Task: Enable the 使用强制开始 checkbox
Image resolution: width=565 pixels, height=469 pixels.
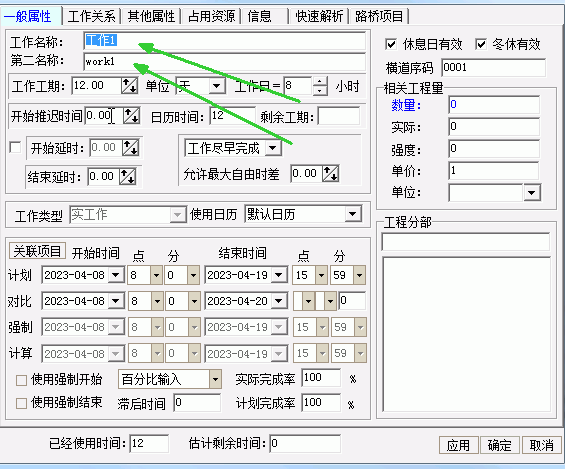Action: click(x=21, y=380)
